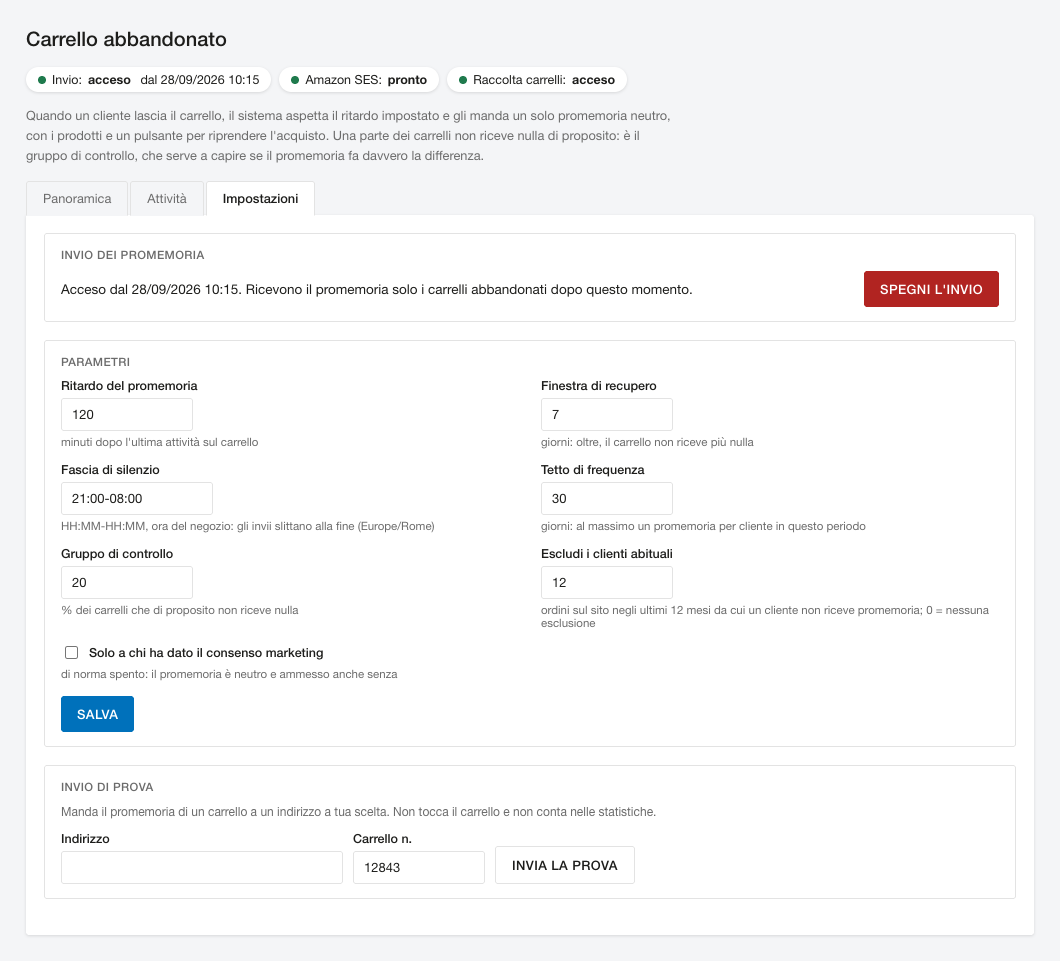Image resolution: width=1060 pixels, height=961 pixels.
Task: Click the Amazon SES pronto status pill
Action: click(x=359, y=80)
